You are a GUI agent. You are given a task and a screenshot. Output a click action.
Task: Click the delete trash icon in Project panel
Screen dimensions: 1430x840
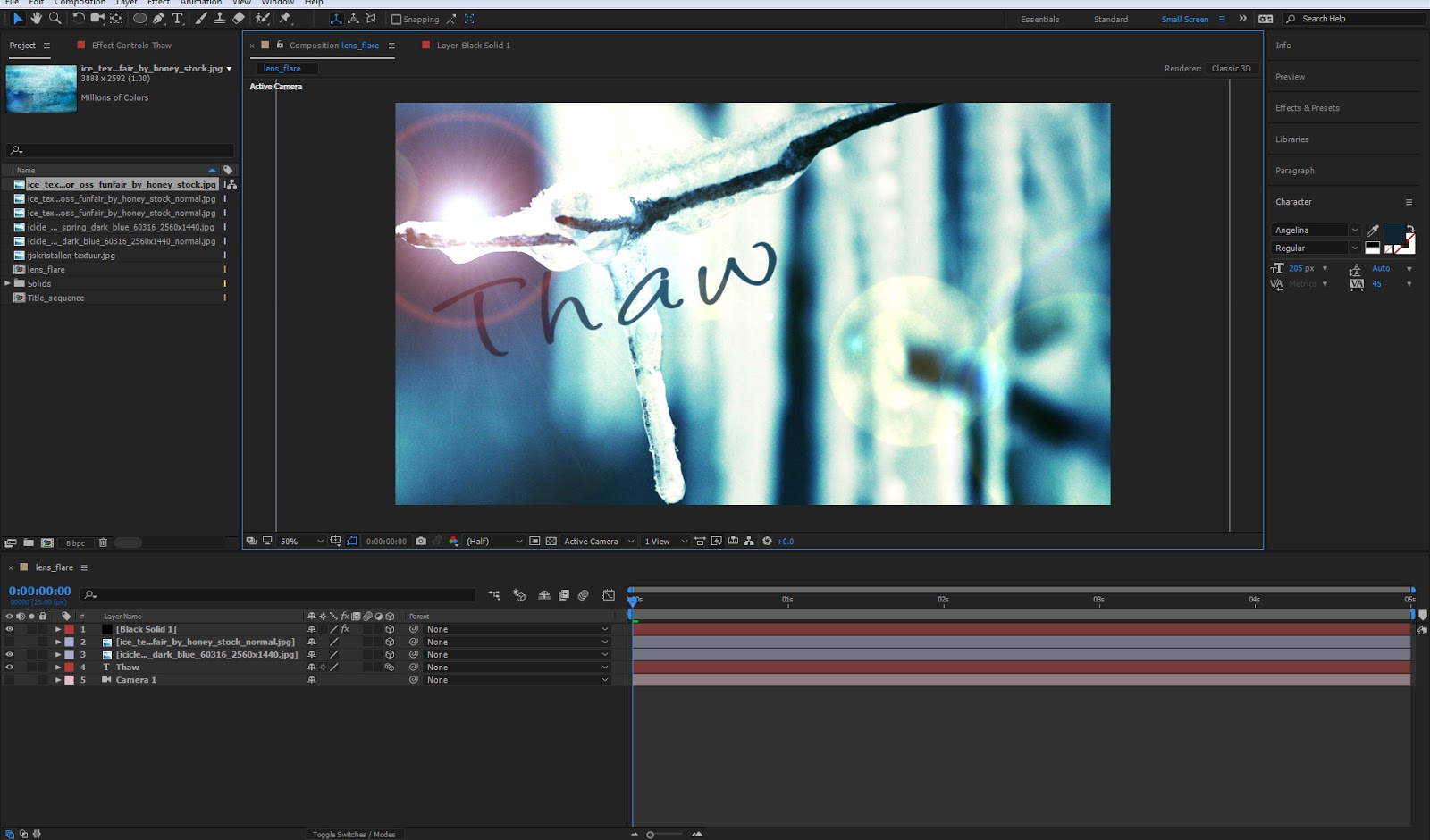click(103, 542)
